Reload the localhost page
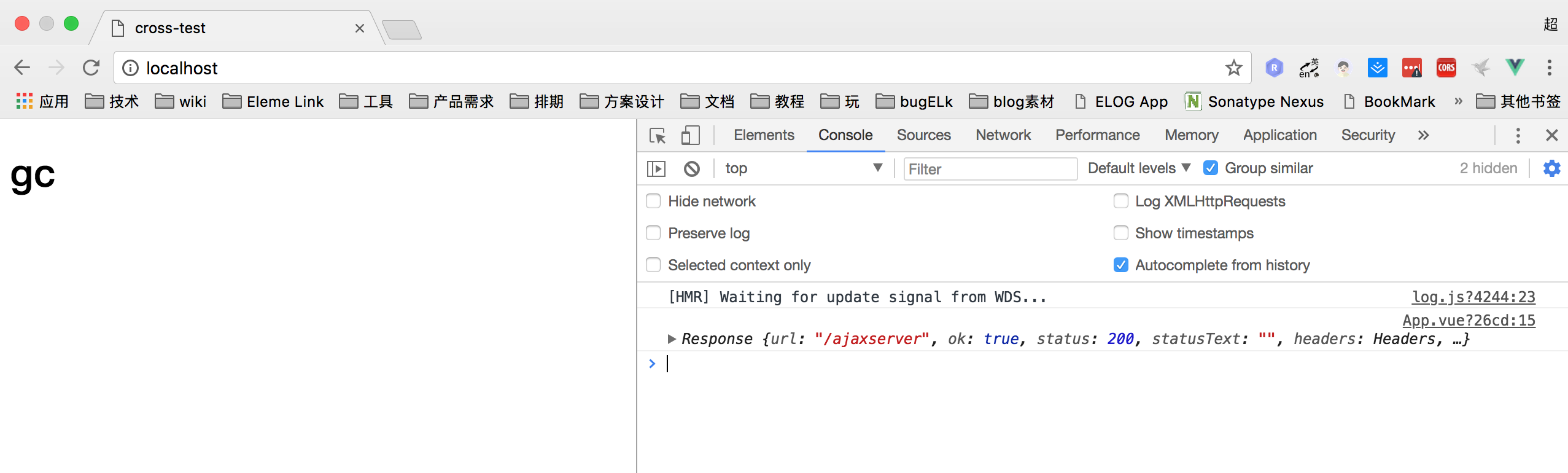 coord(91,68)
